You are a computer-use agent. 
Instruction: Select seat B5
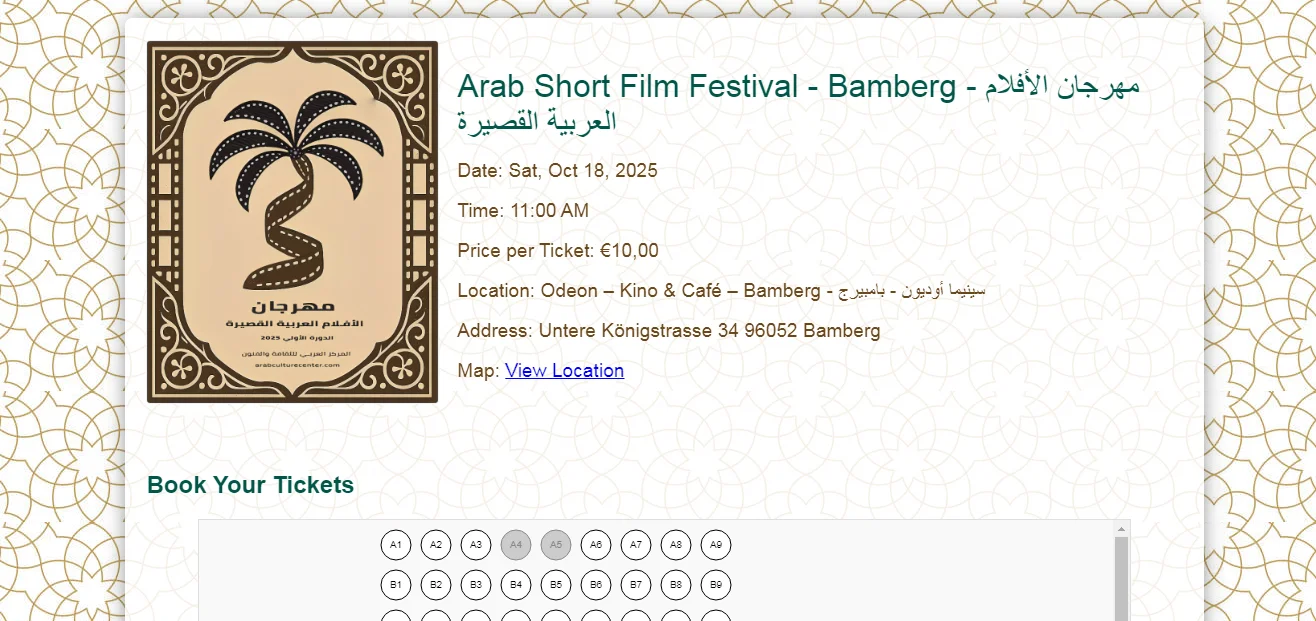coord(556,584)
